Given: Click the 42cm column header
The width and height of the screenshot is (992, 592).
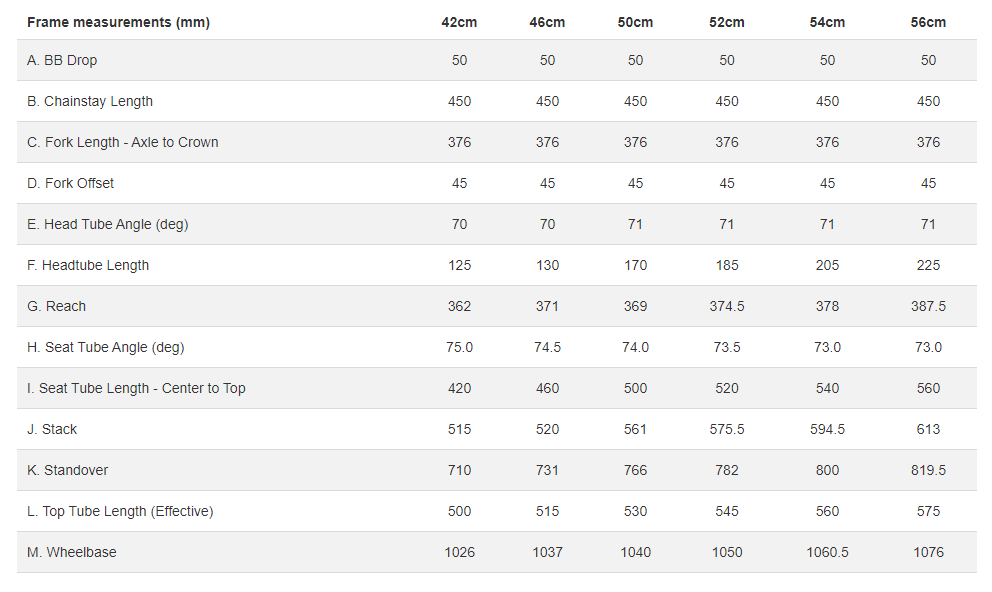Looking at the screenshot, I should (459, 22).
